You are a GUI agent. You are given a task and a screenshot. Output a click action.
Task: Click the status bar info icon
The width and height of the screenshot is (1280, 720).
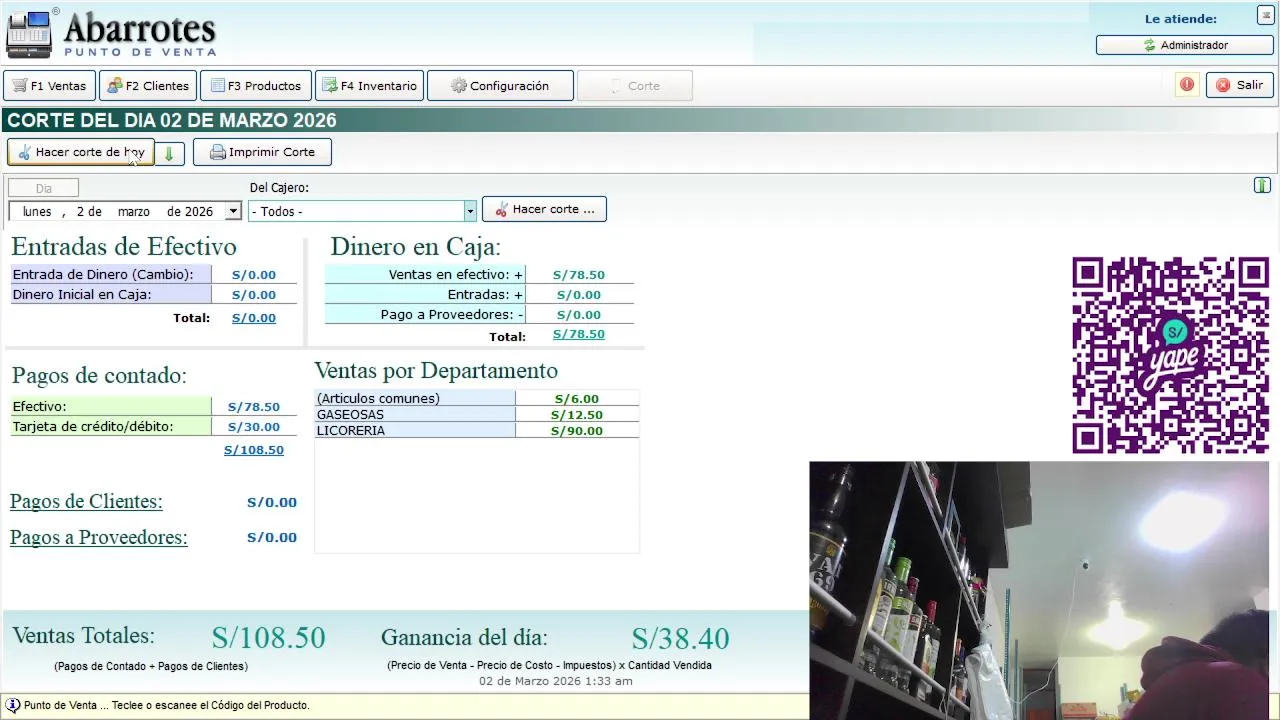click(13, 705)
